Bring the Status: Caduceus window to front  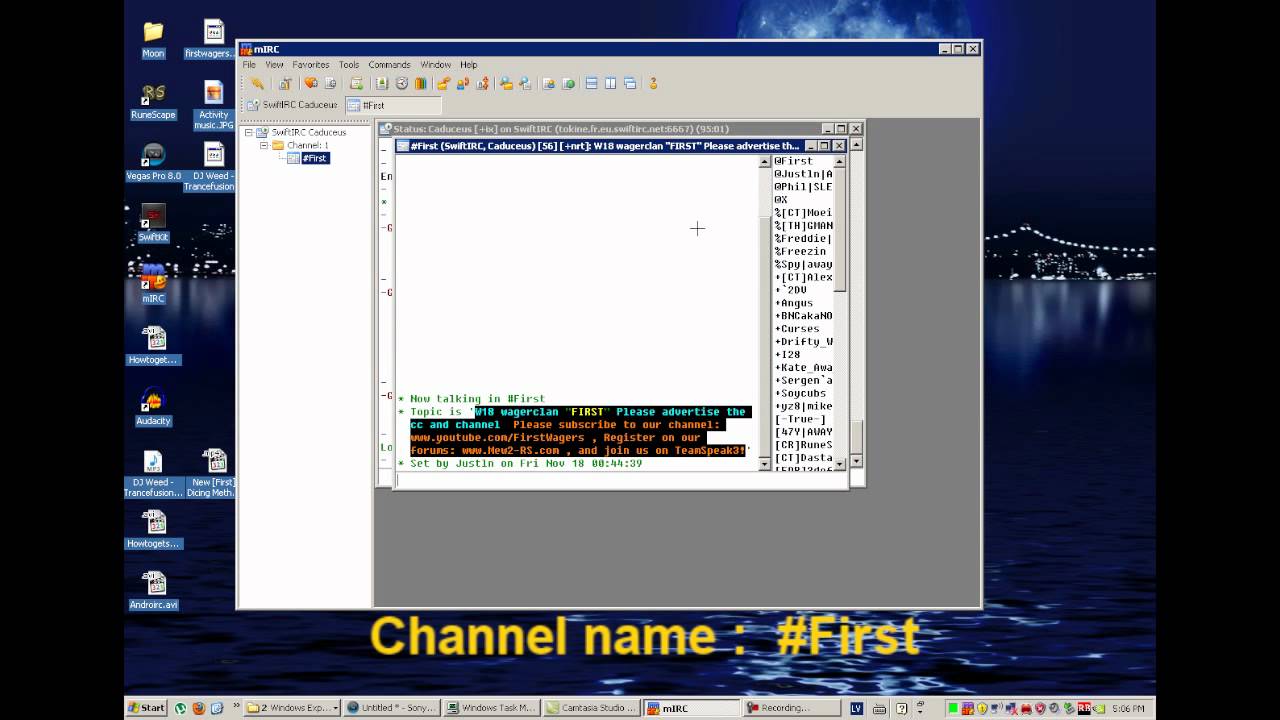[x=599, y=129]
